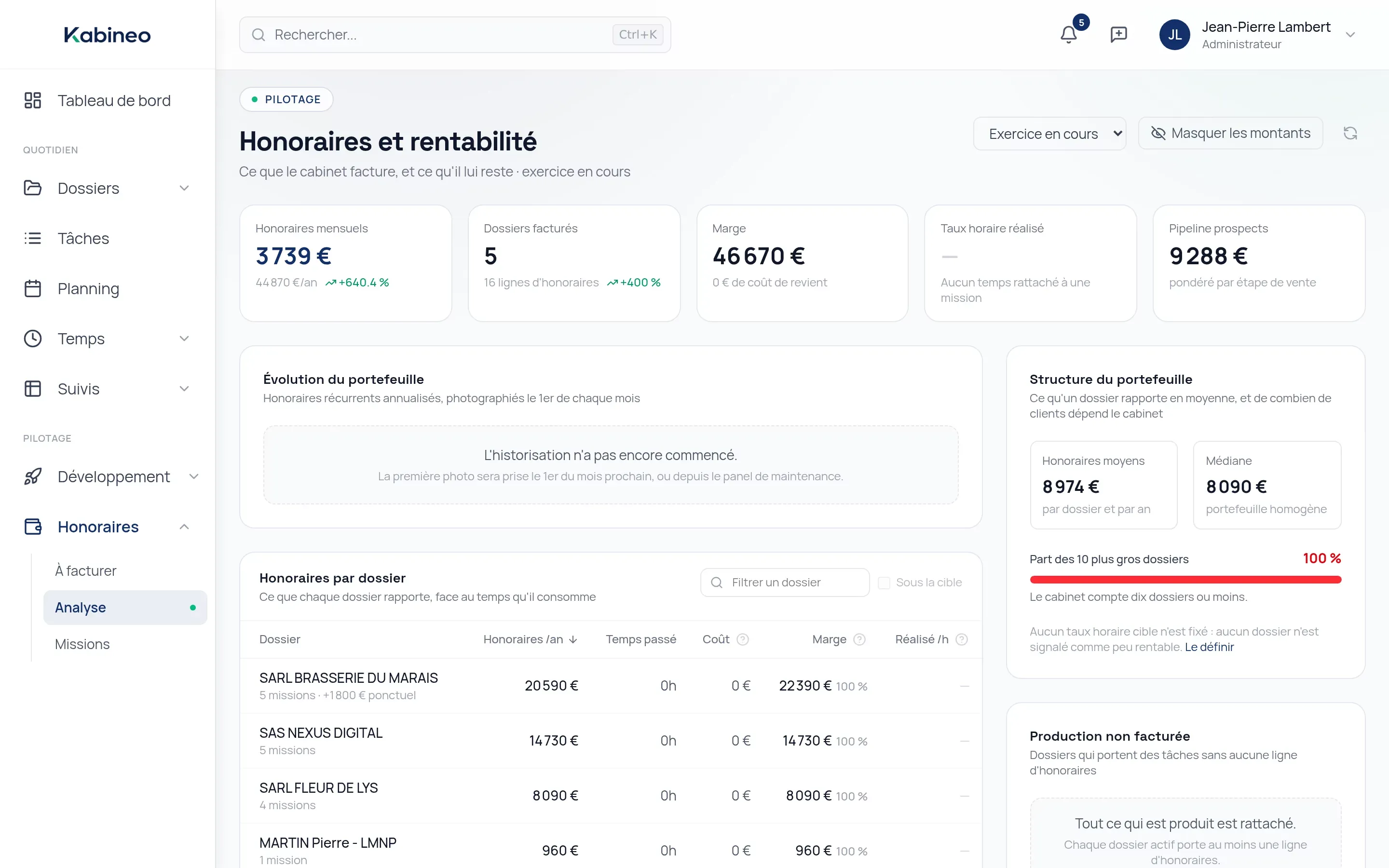Screen dimensions: 1389x868
Task: Toggle the Sous la cible checkbox
Action: coord(884,583)
